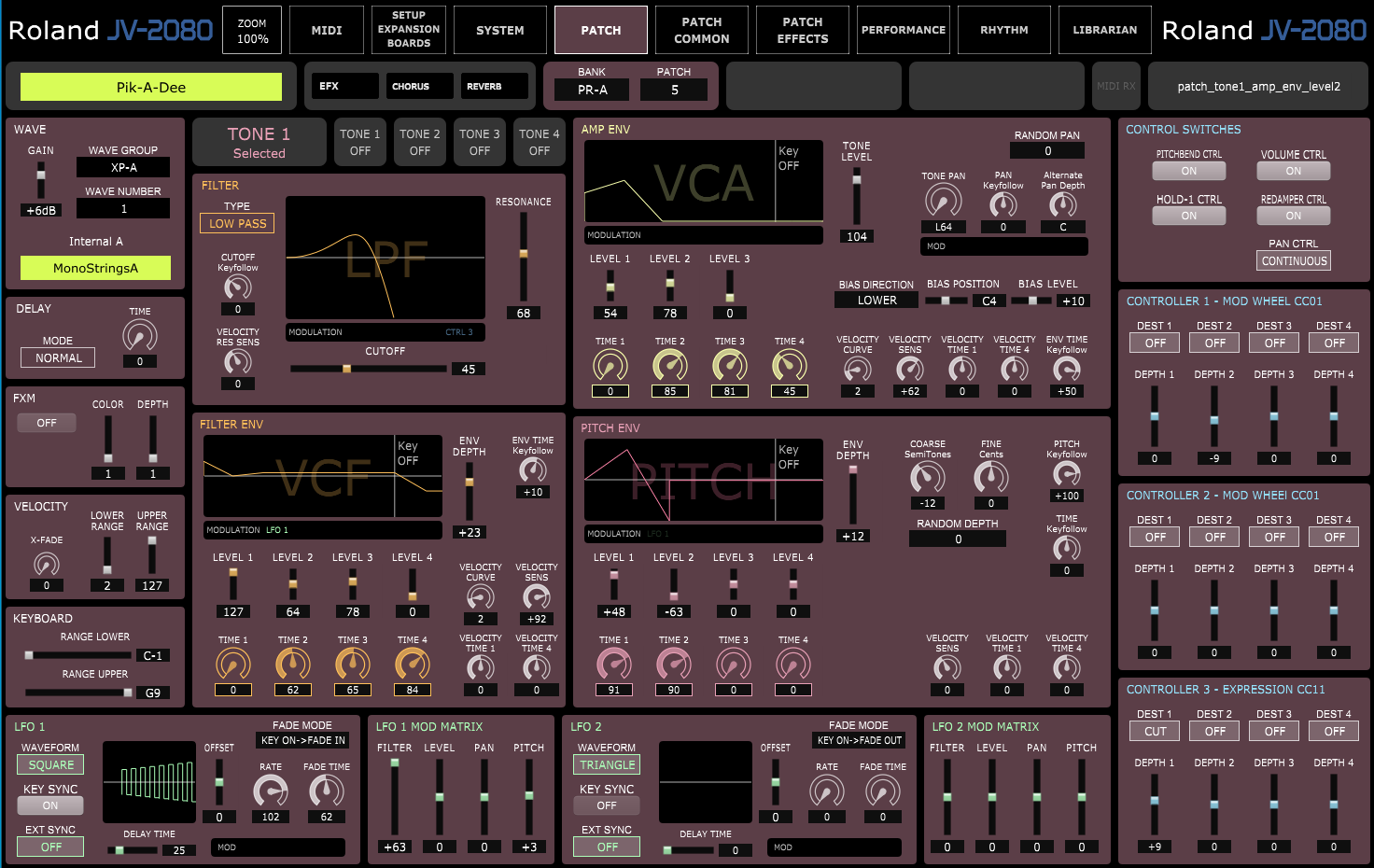
Task: Click the filter RESONANCE slider
Action: (x=524, y=256)
